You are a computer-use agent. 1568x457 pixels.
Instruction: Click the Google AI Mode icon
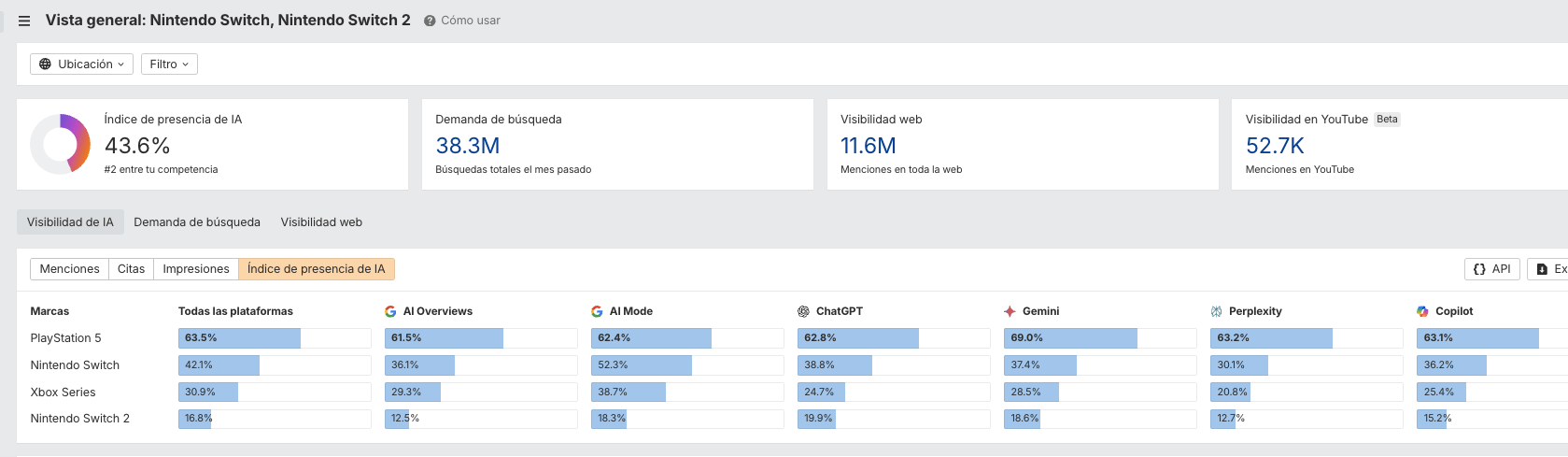[x=597, y=311]
